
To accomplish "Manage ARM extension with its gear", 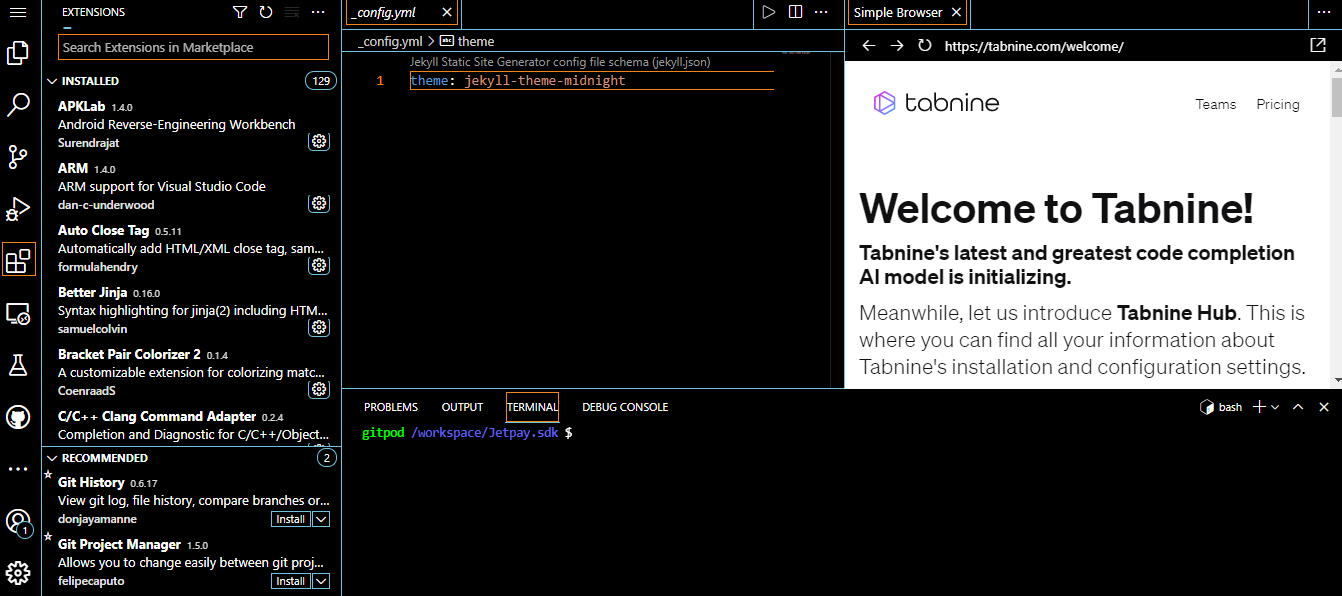I will [319, 203].
